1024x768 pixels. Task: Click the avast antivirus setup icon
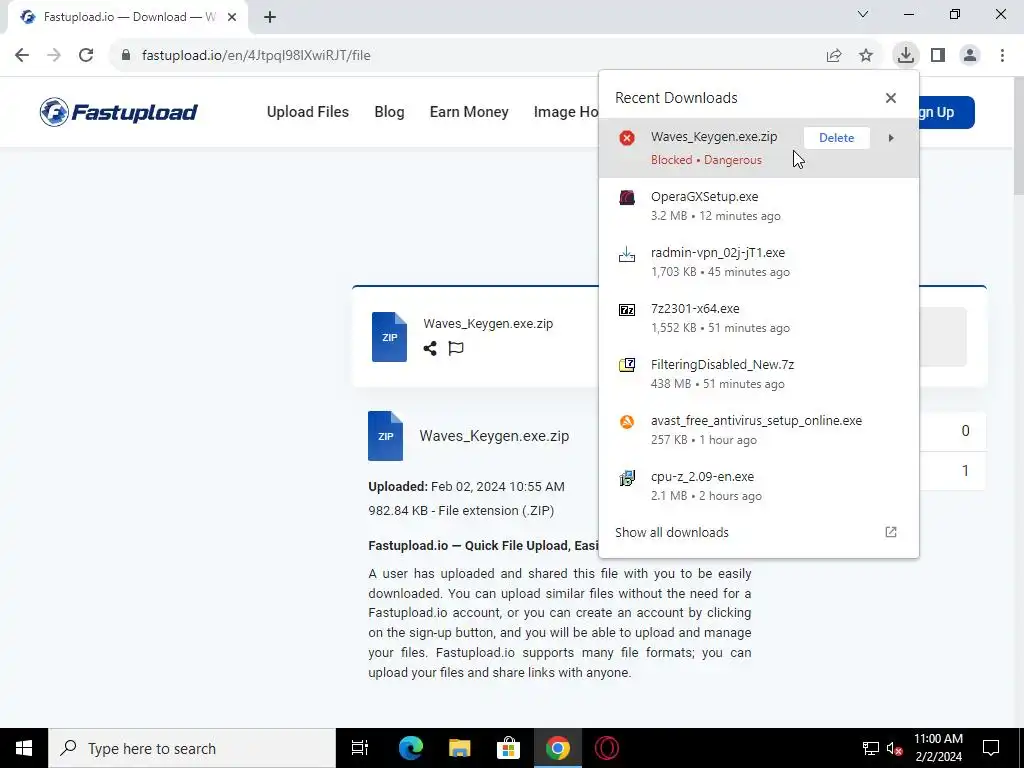click(x=627, y=421)
